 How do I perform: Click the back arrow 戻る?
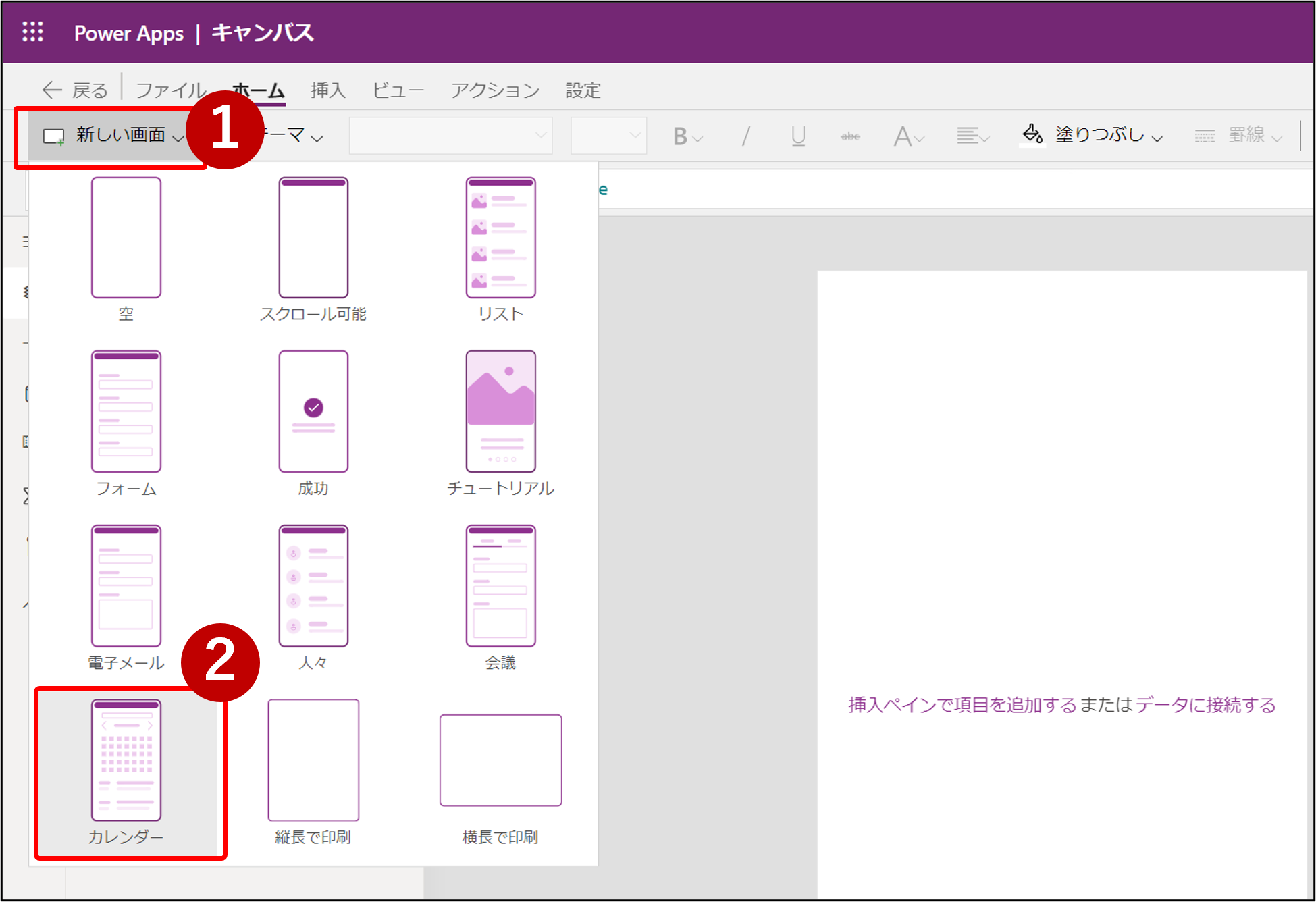pos(75,90)
